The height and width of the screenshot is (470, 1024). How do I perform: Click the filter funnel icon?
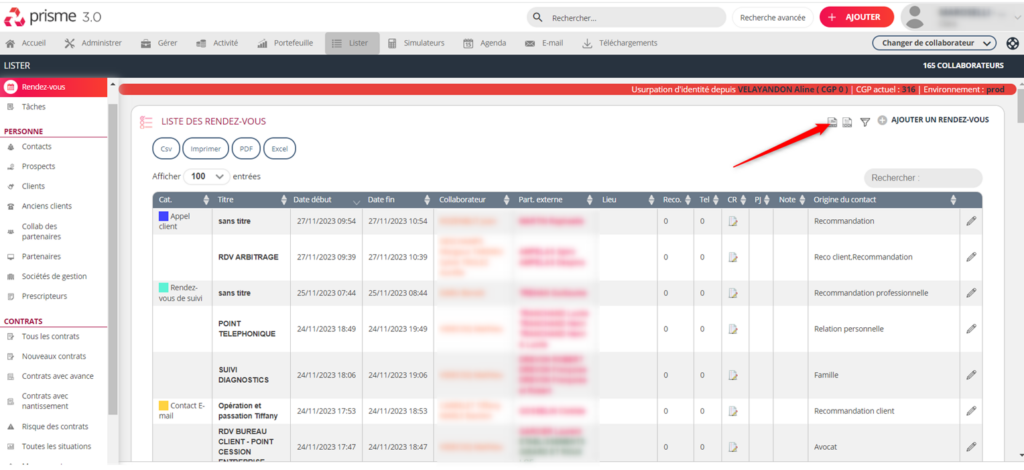point(865,122)
